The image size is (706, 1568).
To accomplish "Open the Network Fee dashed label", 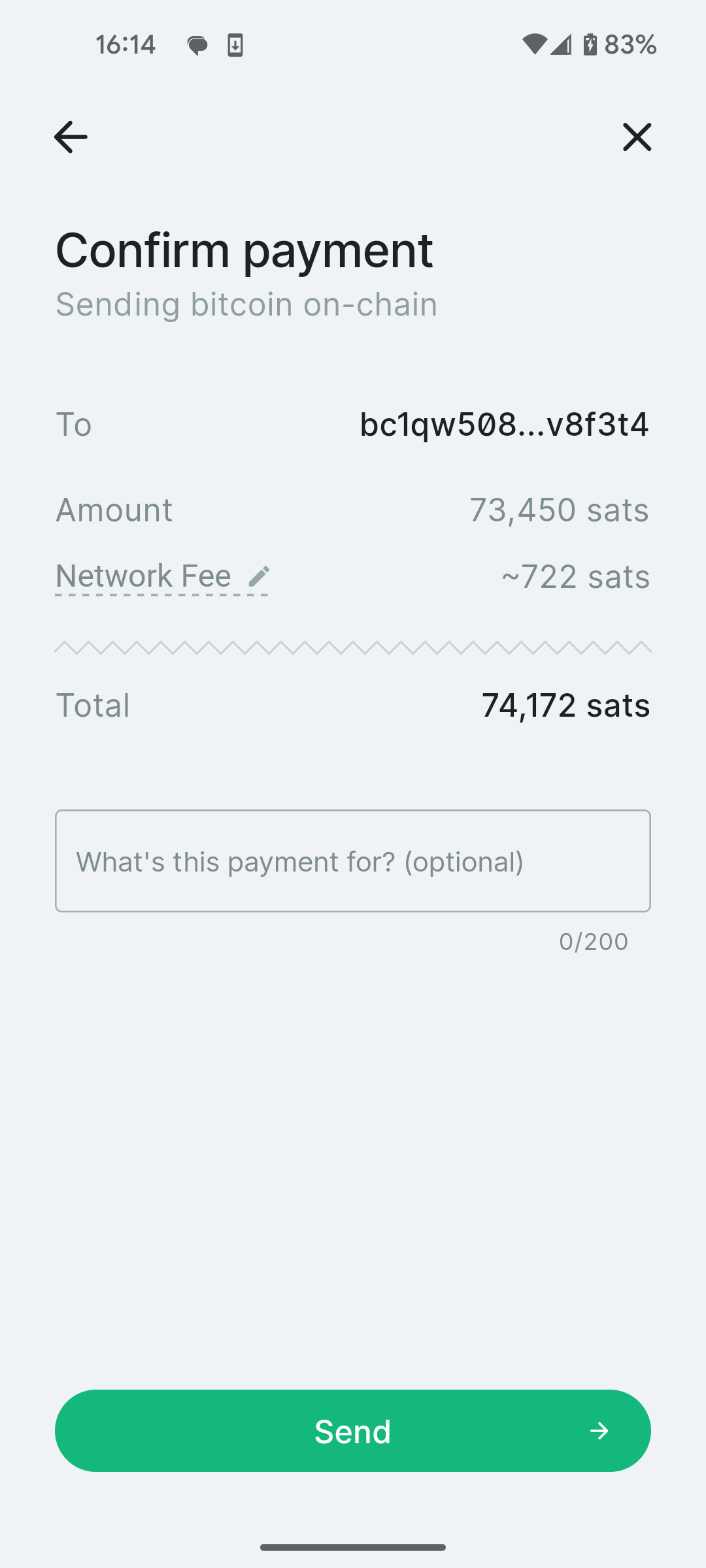I will point(143,576).
